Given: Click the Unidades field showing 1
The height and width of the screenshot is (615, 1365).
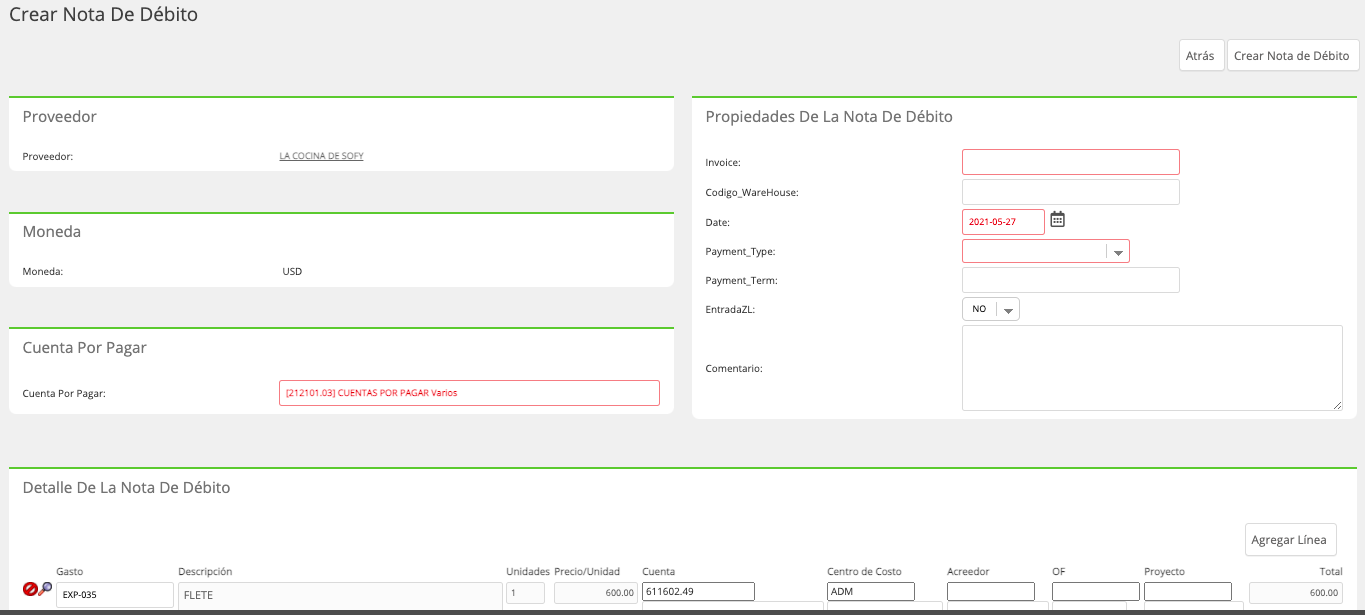Looking at the screenshot, I should (525, 593).
